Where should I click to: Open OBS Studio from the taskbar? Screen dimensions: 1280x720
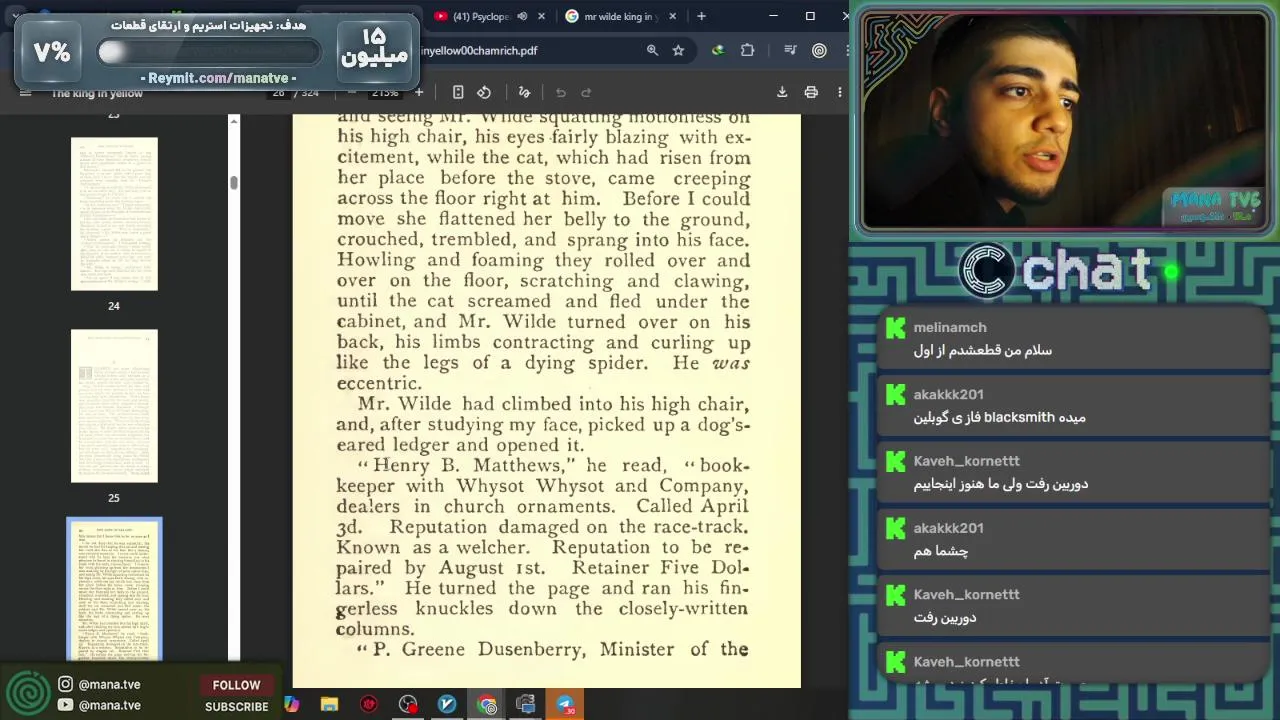(x=408, y=705)
